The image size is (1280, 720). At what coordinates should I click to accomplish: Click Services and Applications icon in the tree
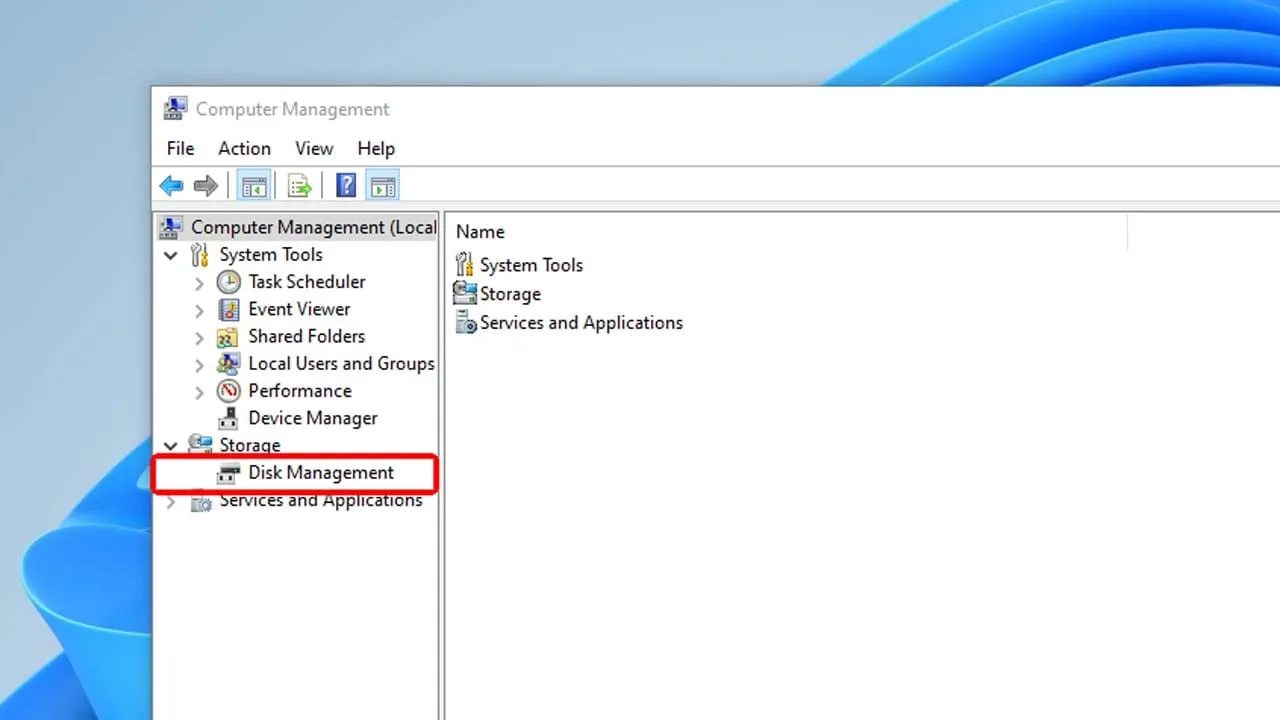point(200,501)
